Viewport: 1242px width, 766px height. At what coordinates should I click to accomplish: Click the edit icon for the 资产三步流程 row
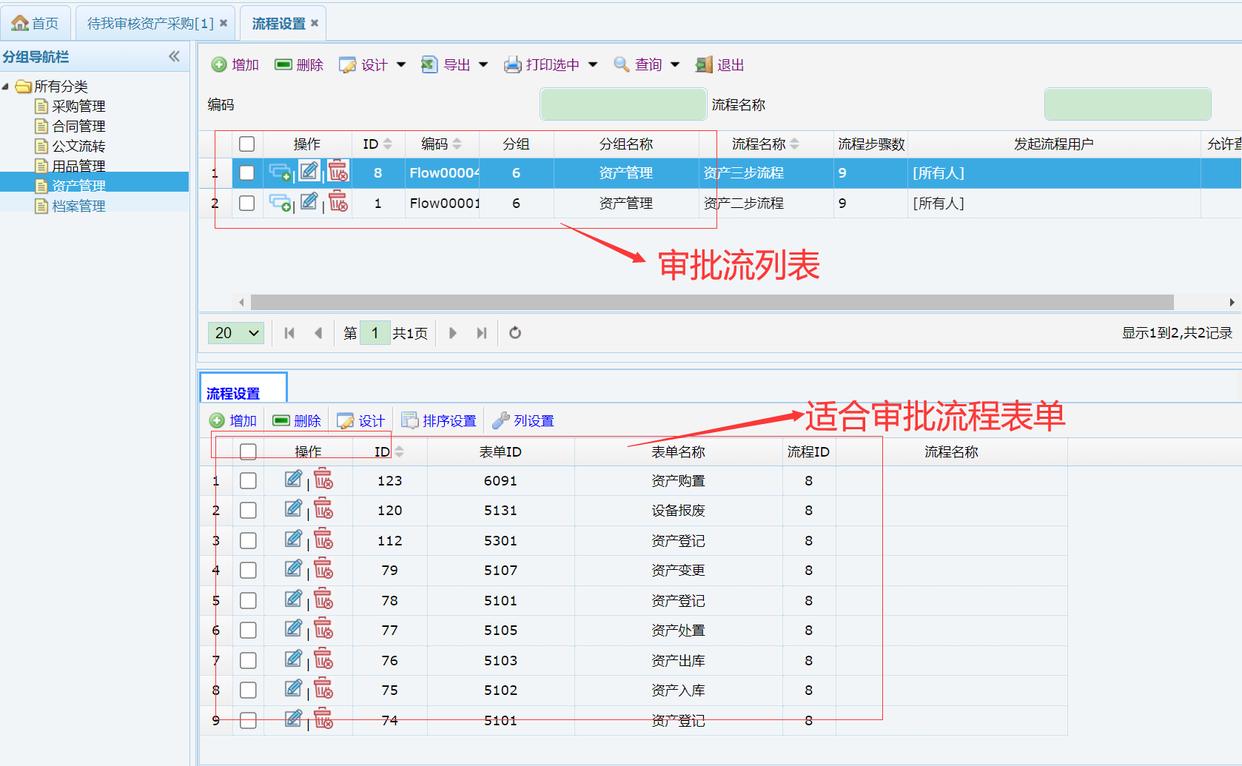click(x=309, y=172)
